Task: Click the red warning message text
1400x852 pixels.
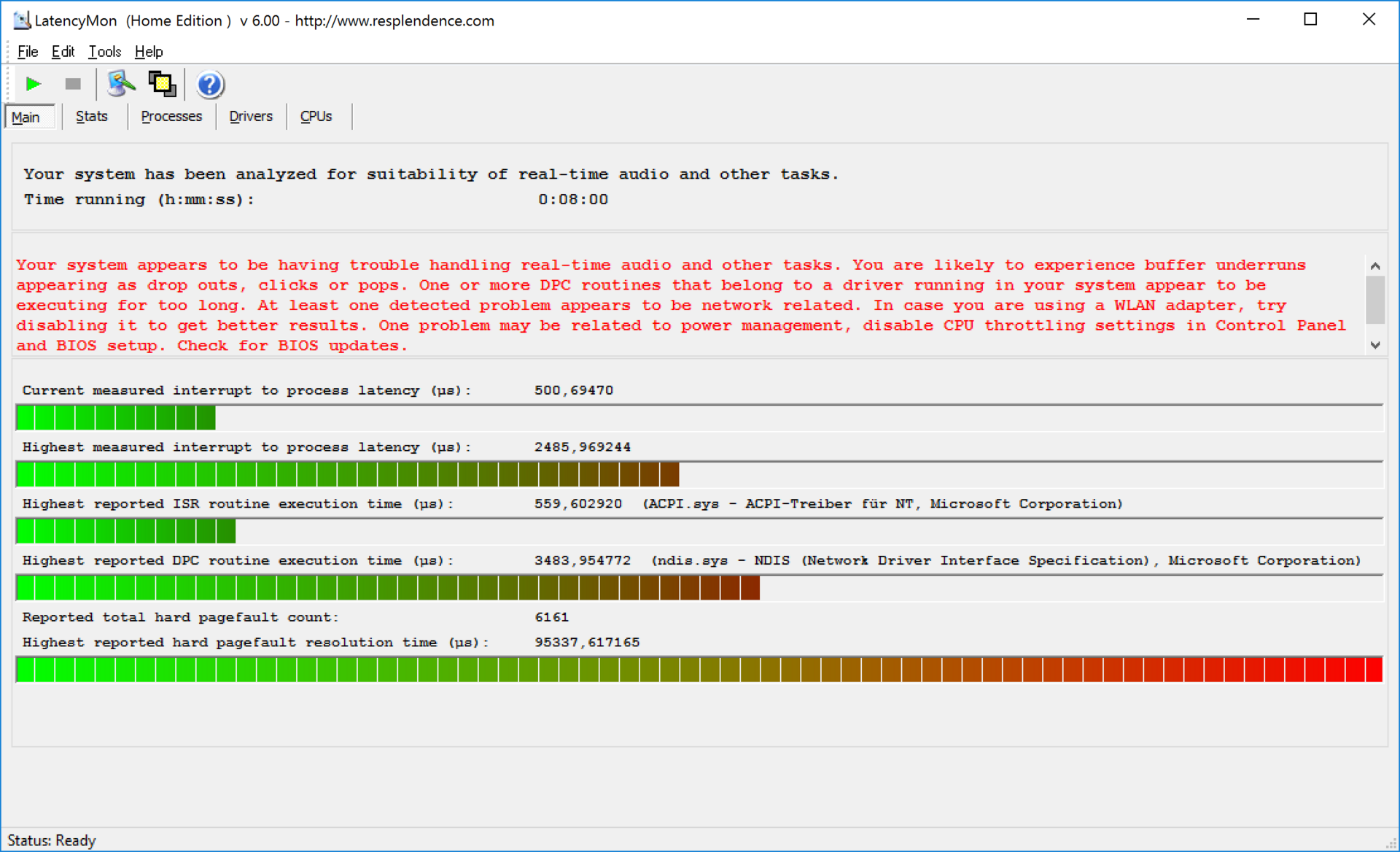Action: [681, 305]
